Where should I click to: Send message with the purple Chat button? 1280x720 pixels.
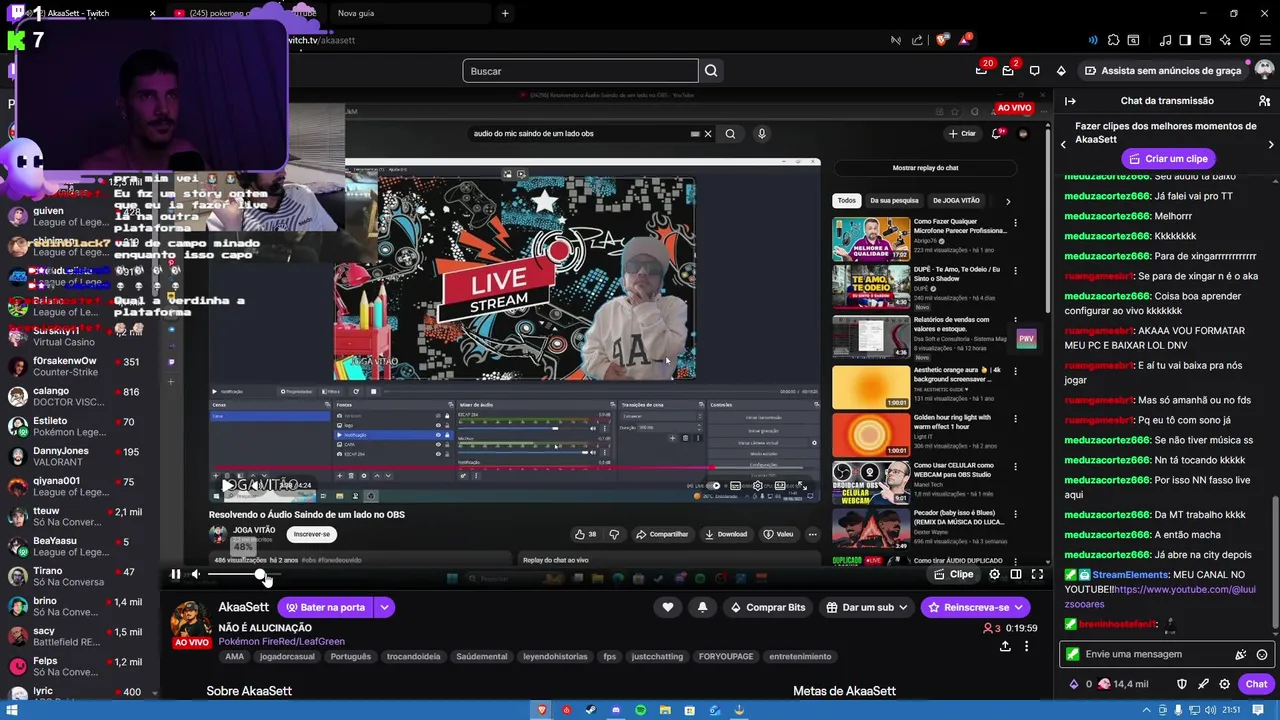coord(1256,684)
